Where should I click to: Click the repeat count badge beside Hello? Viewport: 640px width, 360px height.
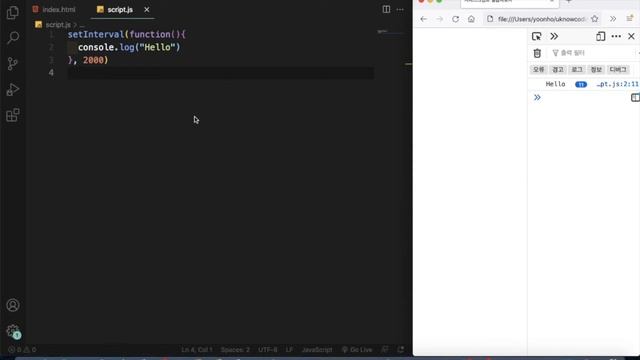point(581,84)
